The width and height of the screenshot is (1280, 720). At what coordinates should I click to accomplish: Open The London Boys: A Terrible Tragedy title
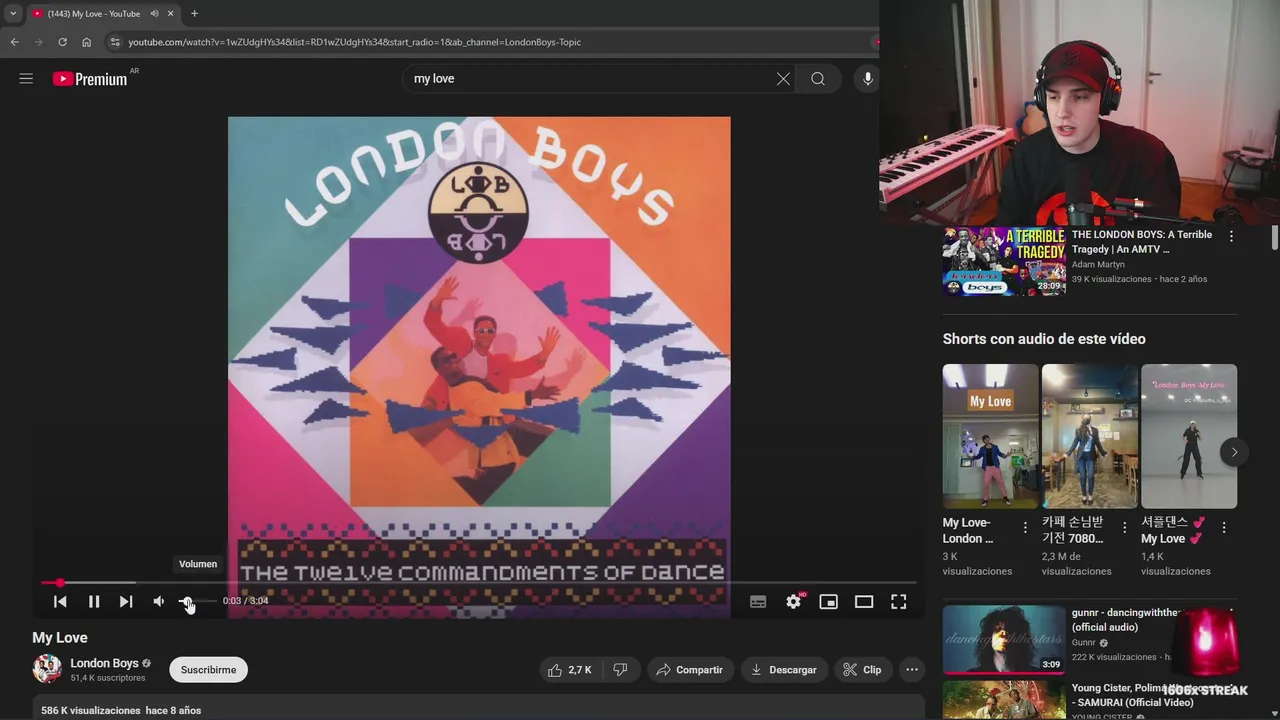click(1142, 242)
